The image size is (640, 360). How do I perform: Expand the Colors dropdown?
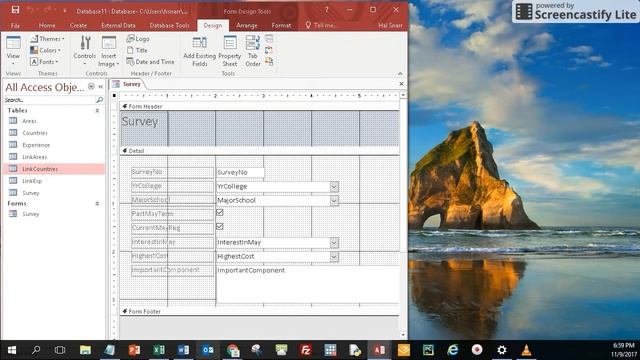46,50
